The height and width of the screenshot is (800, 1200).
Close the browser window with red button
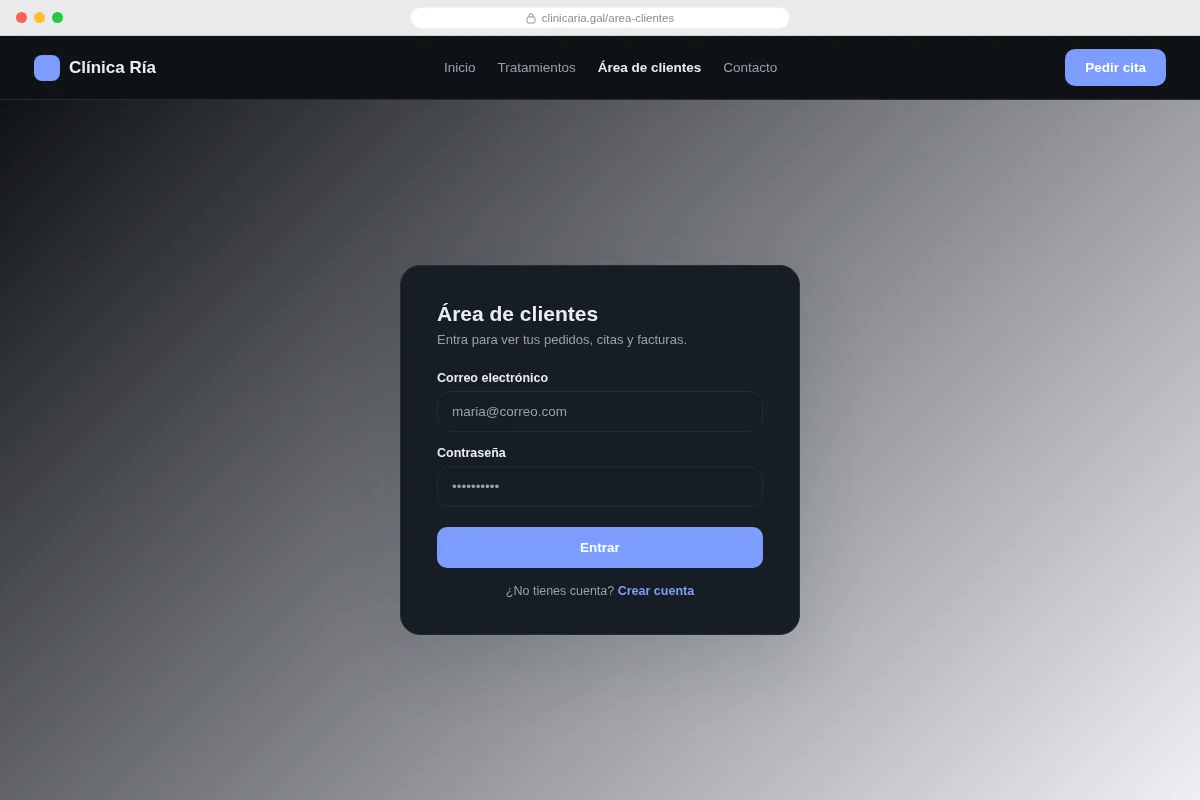21,18
